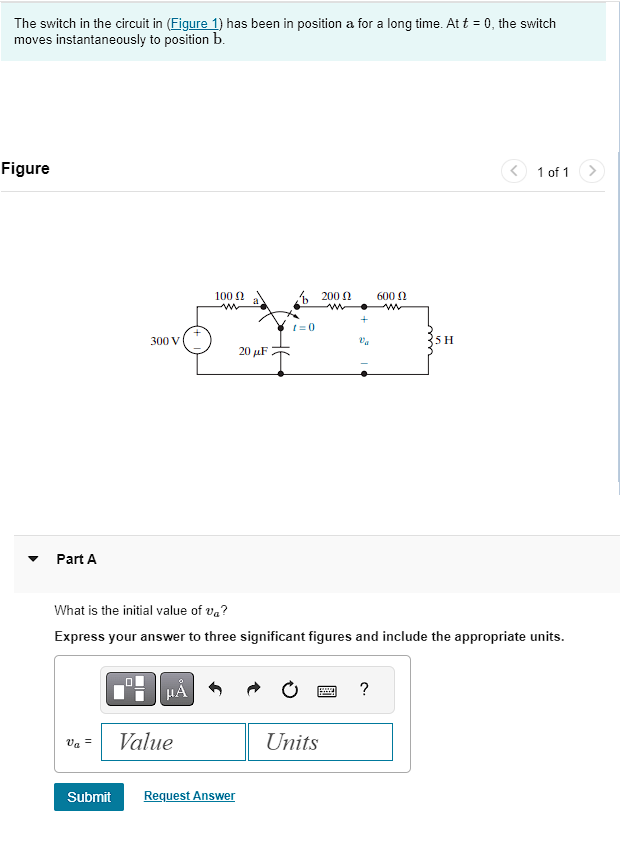620x860 pixels.
Task: Reset the answer with the circular arrow icon
Action: coord(289,688)
